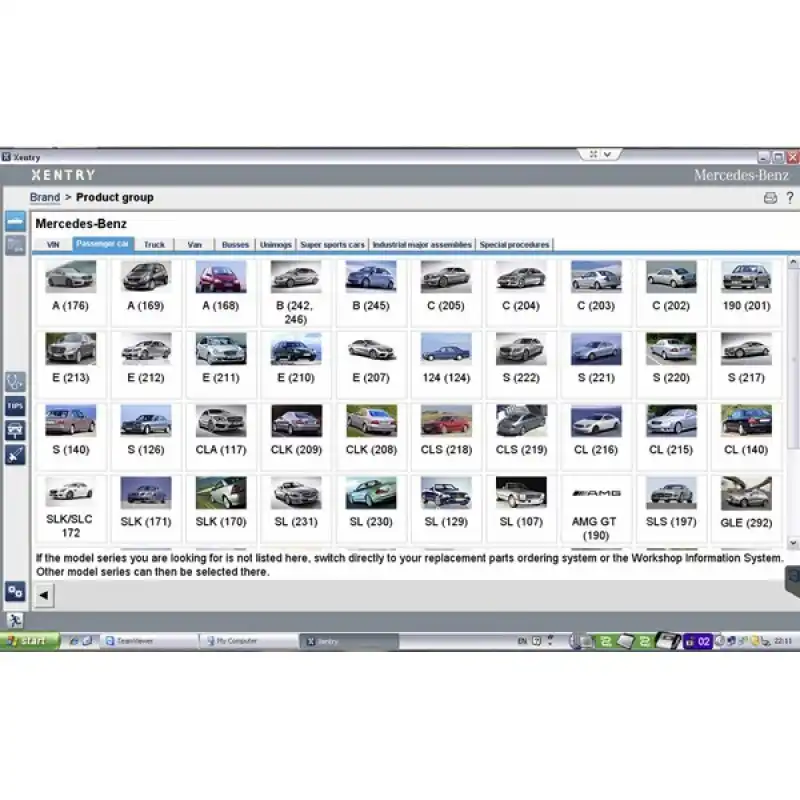Open the Super sports cars tab
The height and width of the screenshot is (800, 800).
[x=333, y=245]
